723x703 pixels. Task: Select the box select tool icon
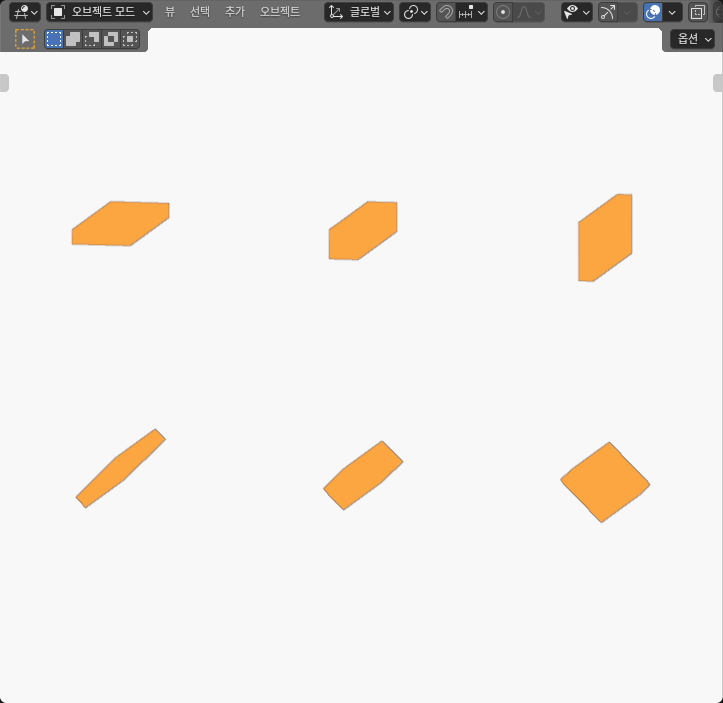(25, 39)
